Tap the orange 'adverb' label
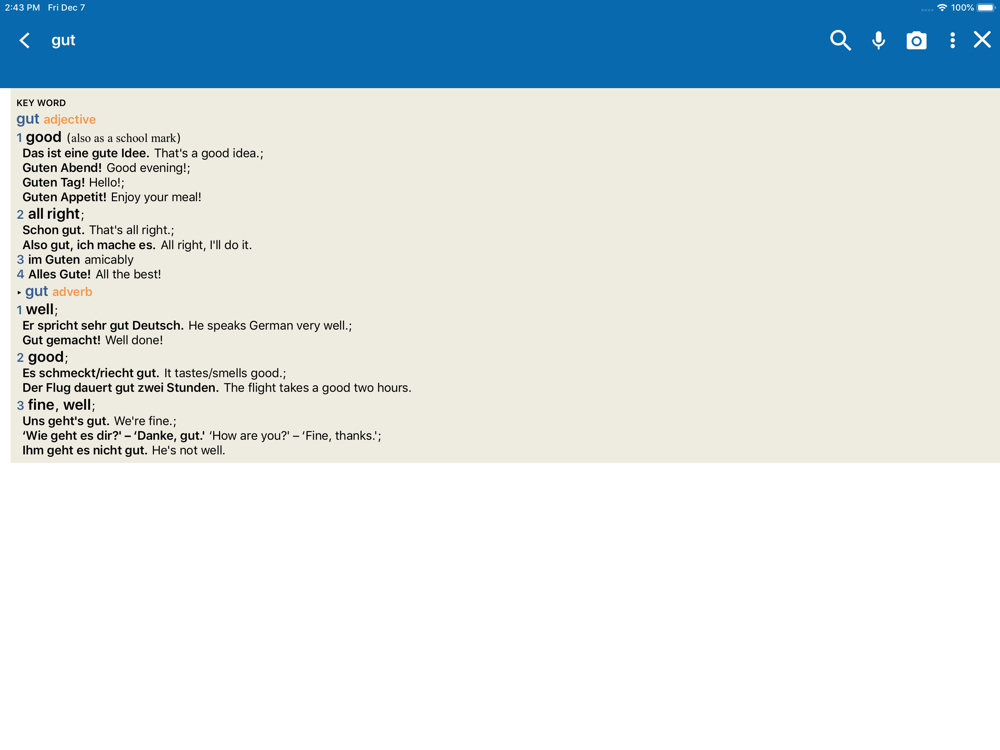 72,291
